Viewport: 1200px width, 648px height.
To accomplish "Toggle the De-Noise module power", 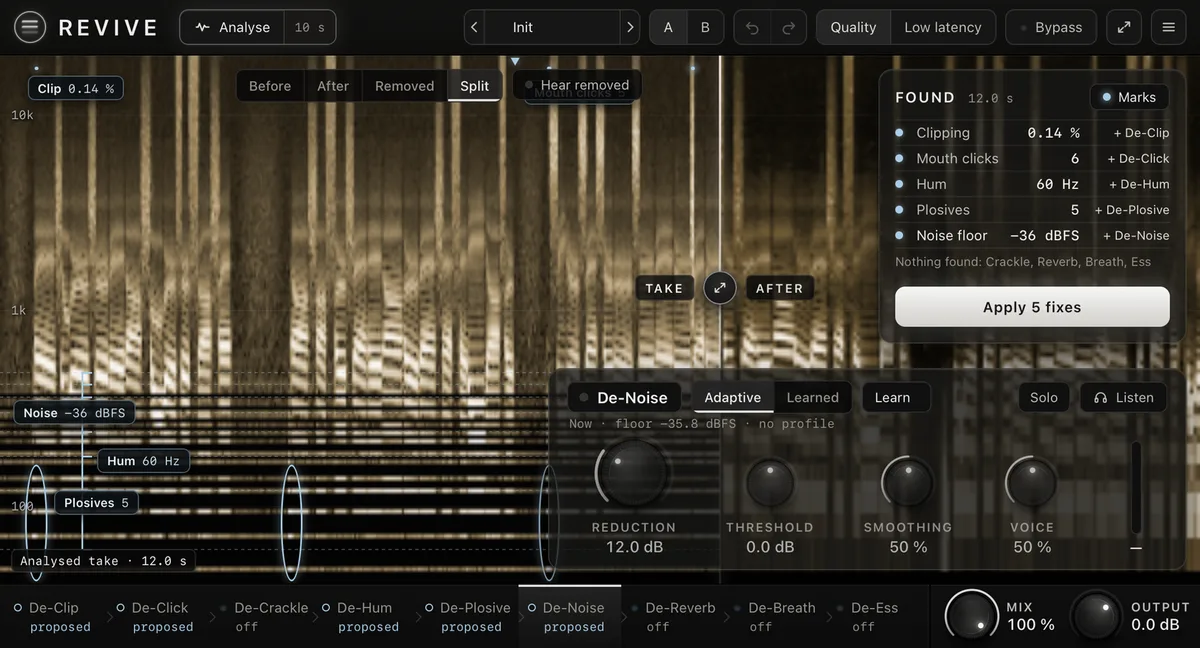I will click(584, 397).
